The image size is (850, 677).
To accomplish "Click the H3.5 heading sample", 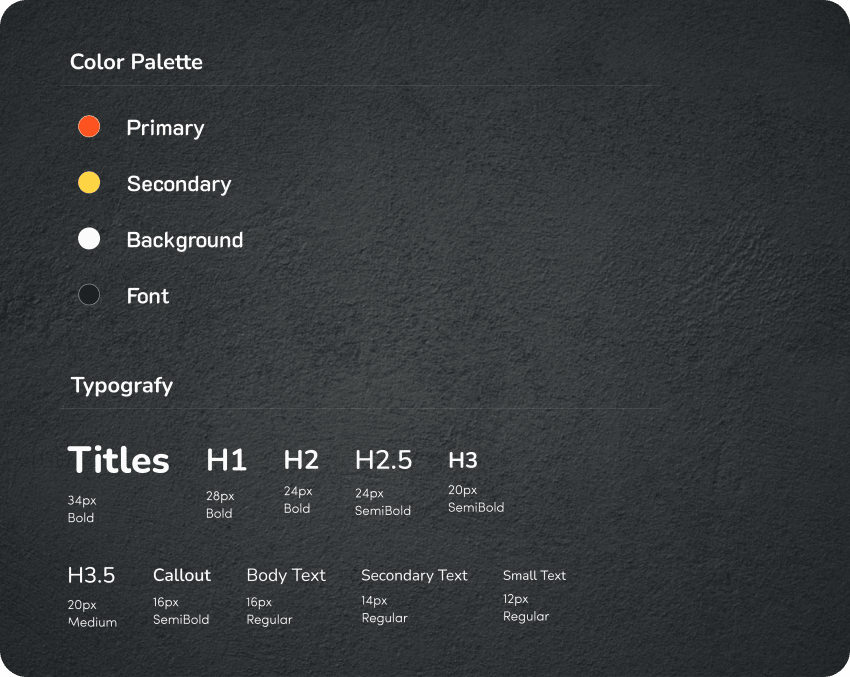I will tap(91, 575).
